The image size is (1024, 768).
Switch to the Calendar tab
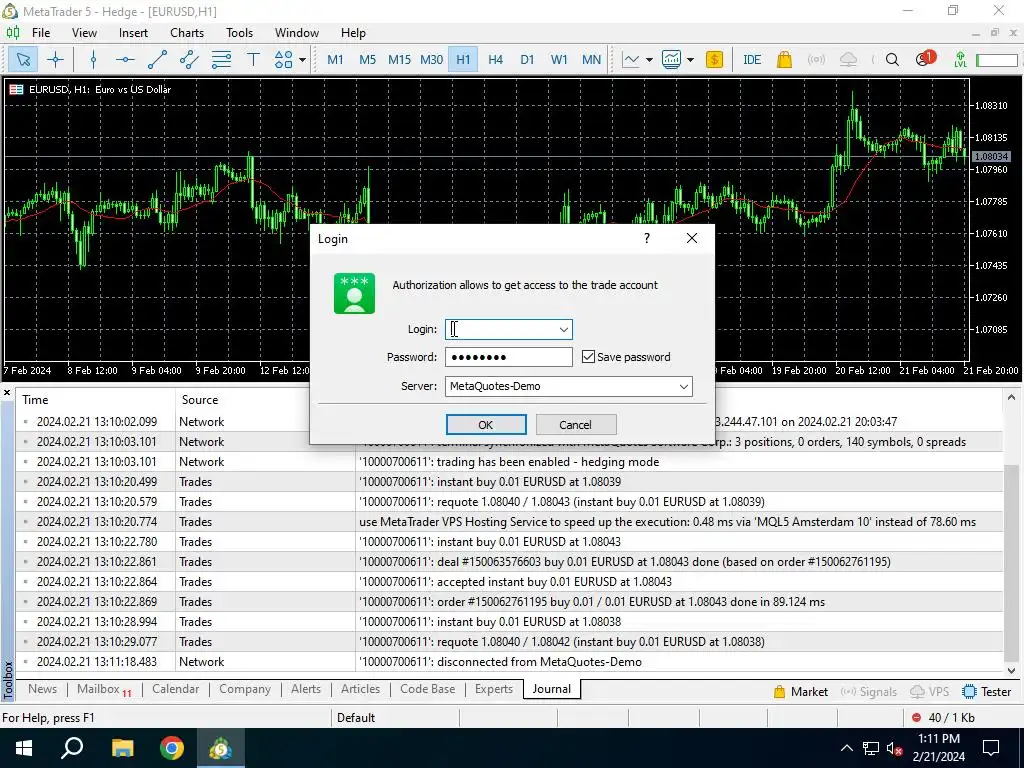pos(175,689)
